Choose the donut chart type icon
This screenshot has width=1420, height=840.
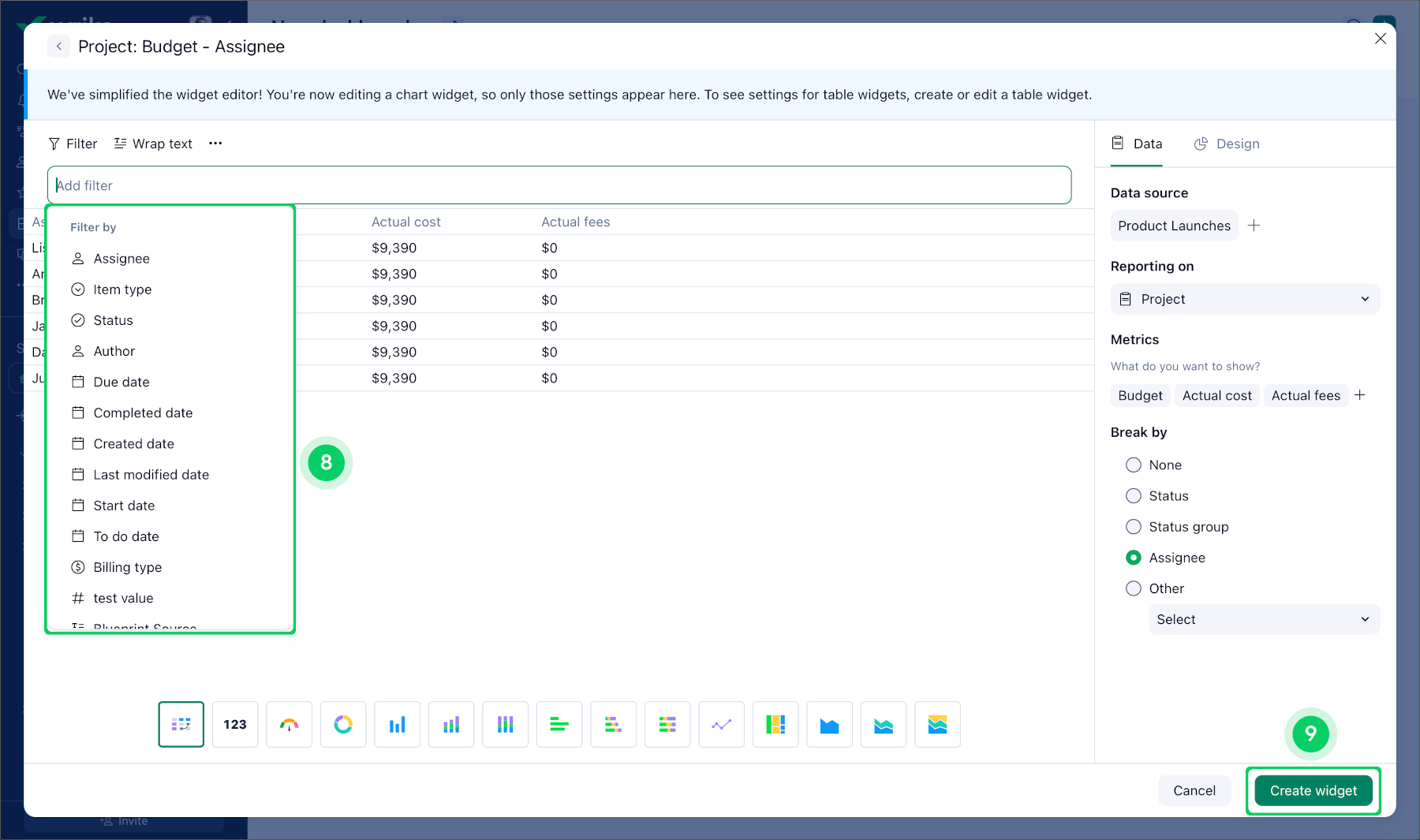(x=343, y=724)
